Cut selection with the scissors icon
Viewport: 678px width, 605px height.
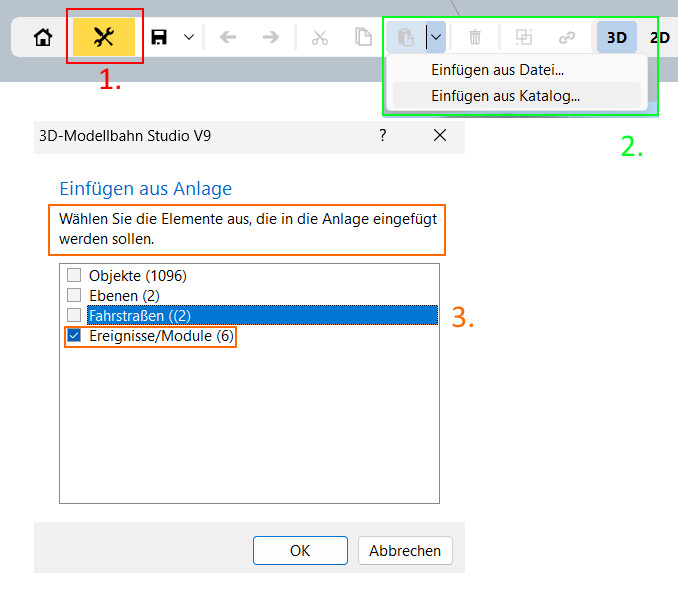[320, 37]
